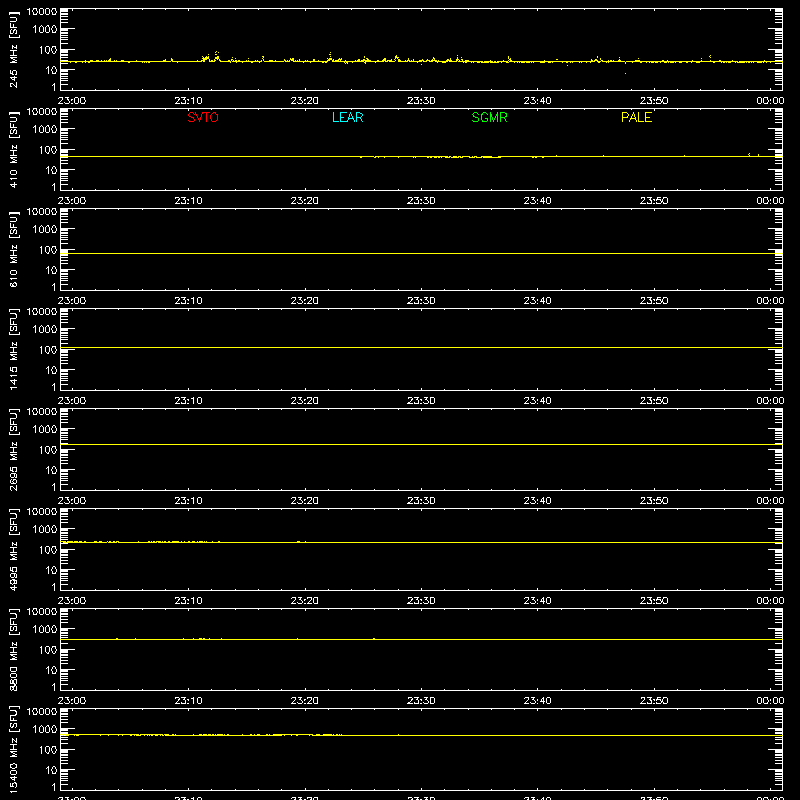This screenshot has height=800, width=800.
Task: Click 23:30 time label below 245 MHz plot
Action: pos(421,101)
